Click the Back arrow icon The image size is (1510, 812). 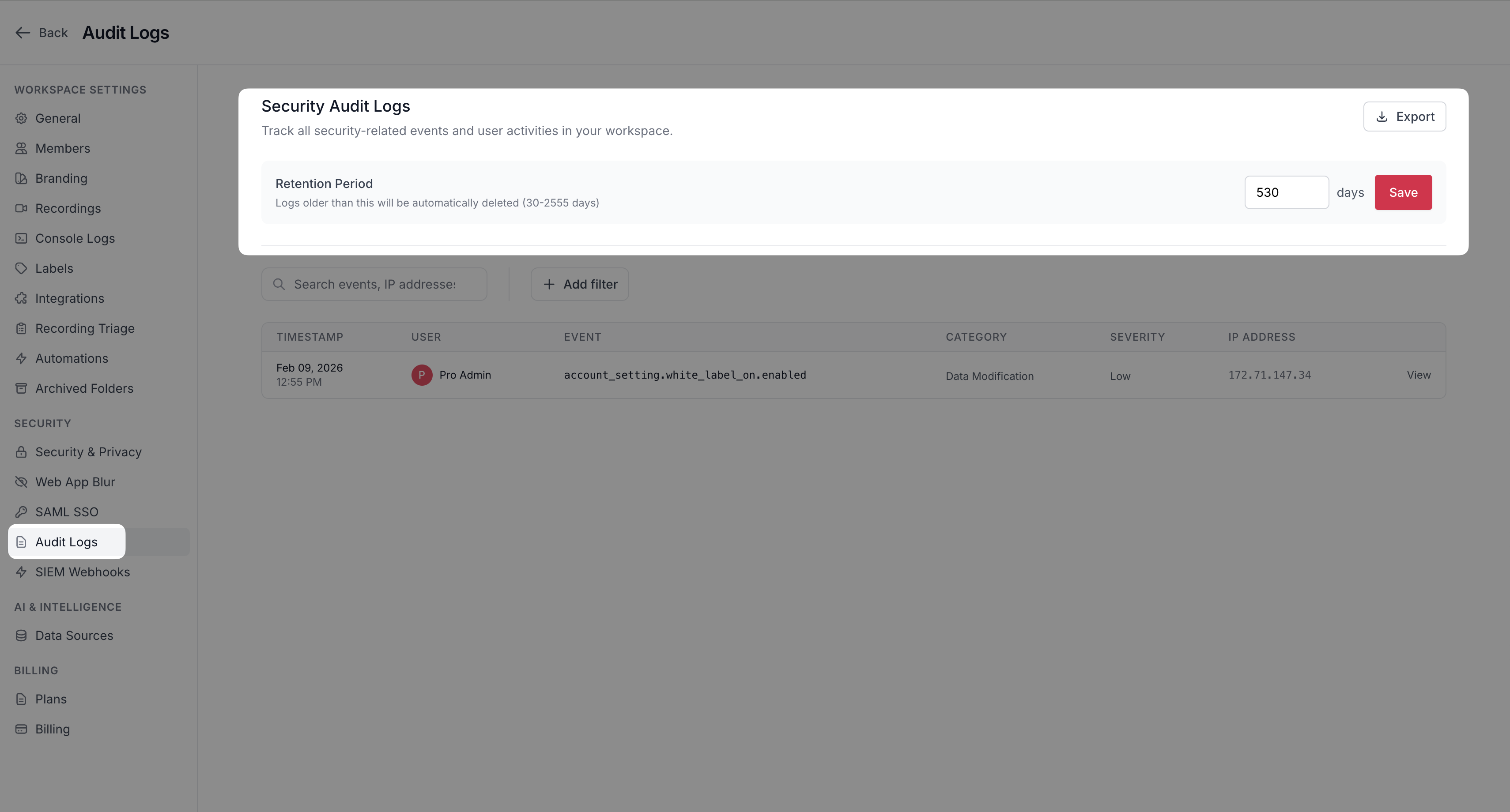pyautogui.click(x=22, y=33)
